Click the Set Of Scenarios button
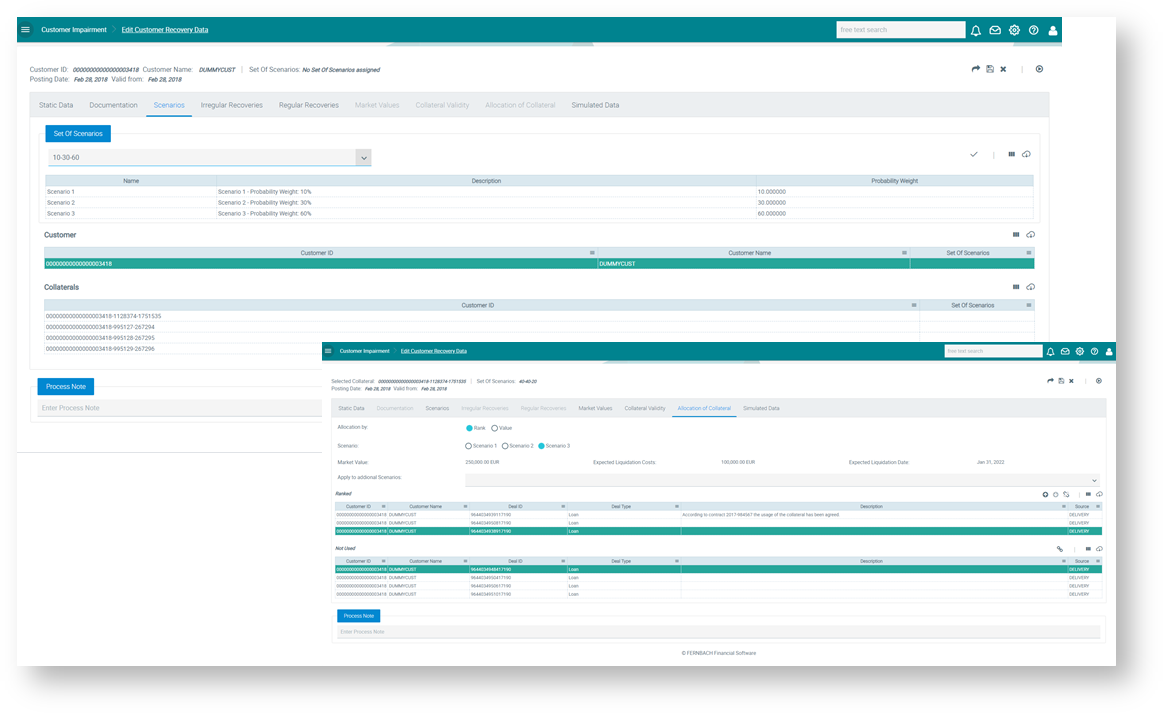The width and height of the screenshot is (1164, 714). tap(77, 133)
